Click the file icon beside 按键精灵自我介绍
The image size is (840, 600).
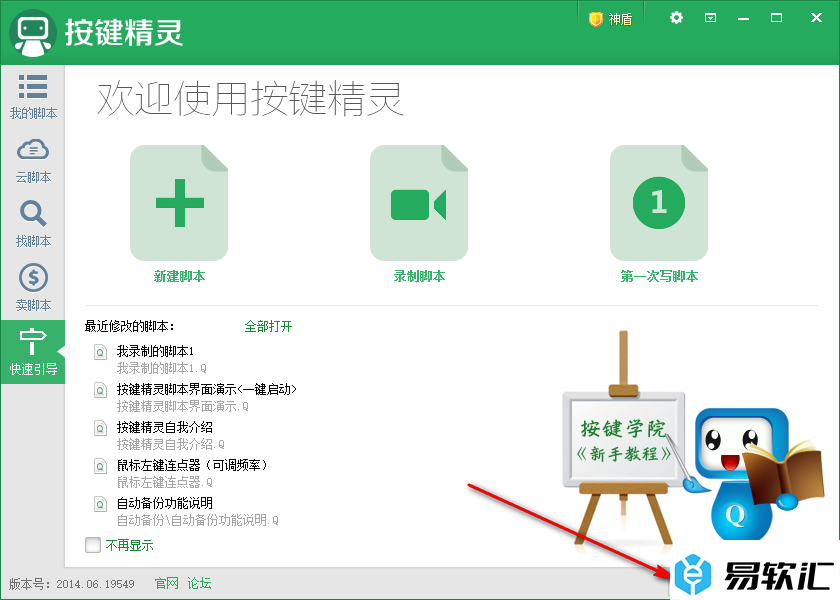(100, 429)
